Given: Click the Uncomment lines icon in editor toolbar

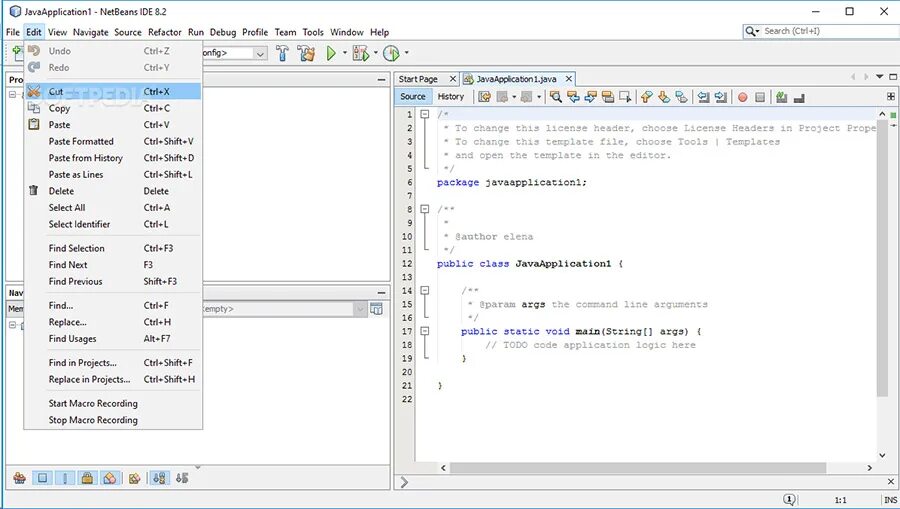Looking at the screenshot, I should 799,98.
